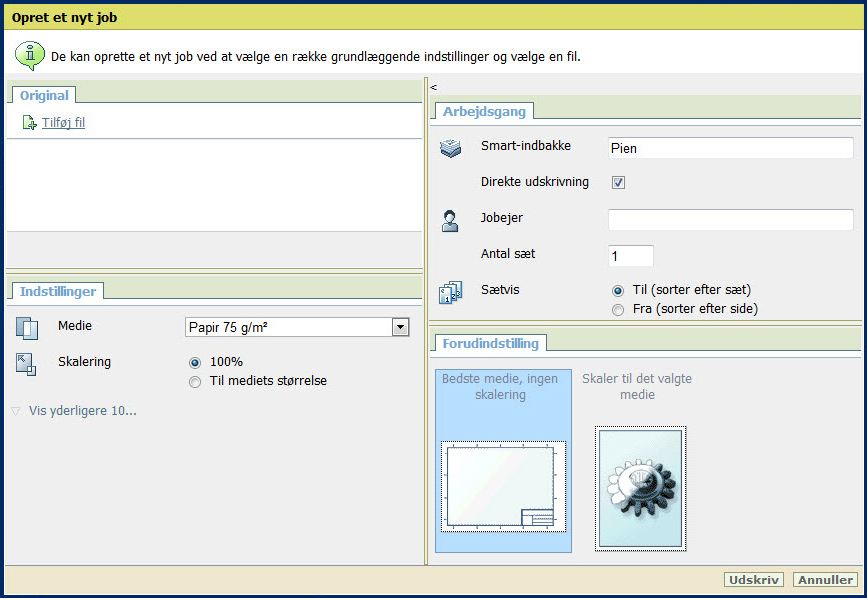Focus the Antal sæt number field
This screenshot has height=598, width=867.
630,256
